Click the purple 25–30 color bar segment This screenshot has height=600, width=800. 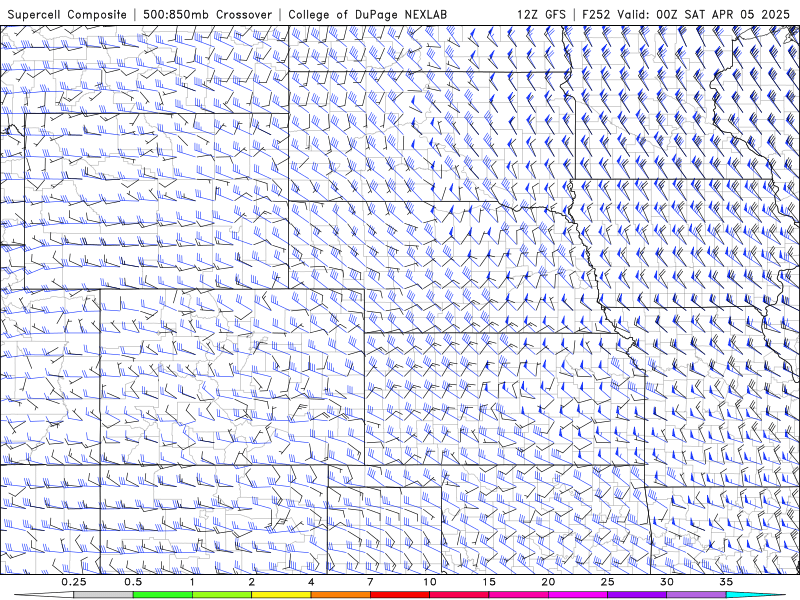(637, 595)
